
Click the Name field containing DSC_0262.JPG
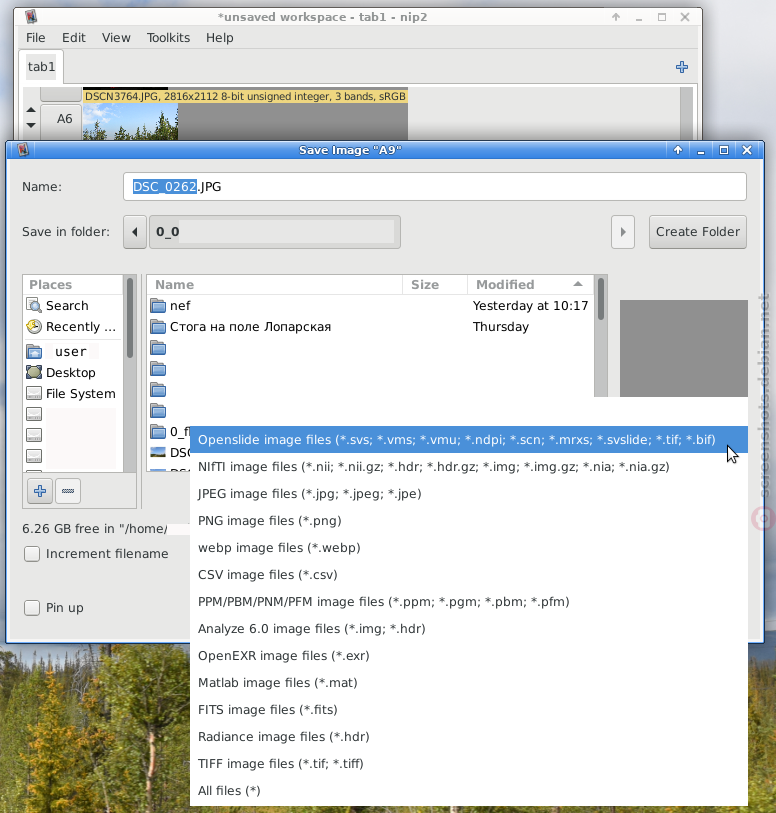coord(435,187)
